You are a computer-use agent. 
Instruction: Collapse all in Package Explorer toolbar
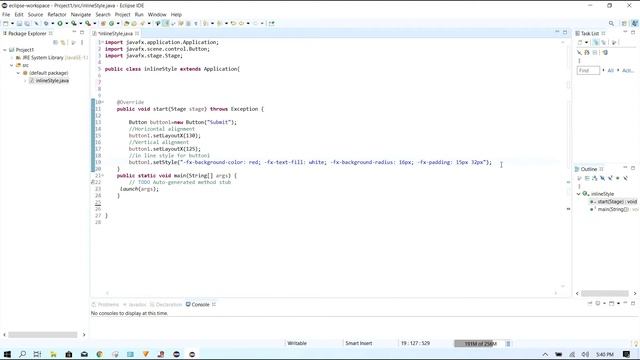tap(56, 42)
